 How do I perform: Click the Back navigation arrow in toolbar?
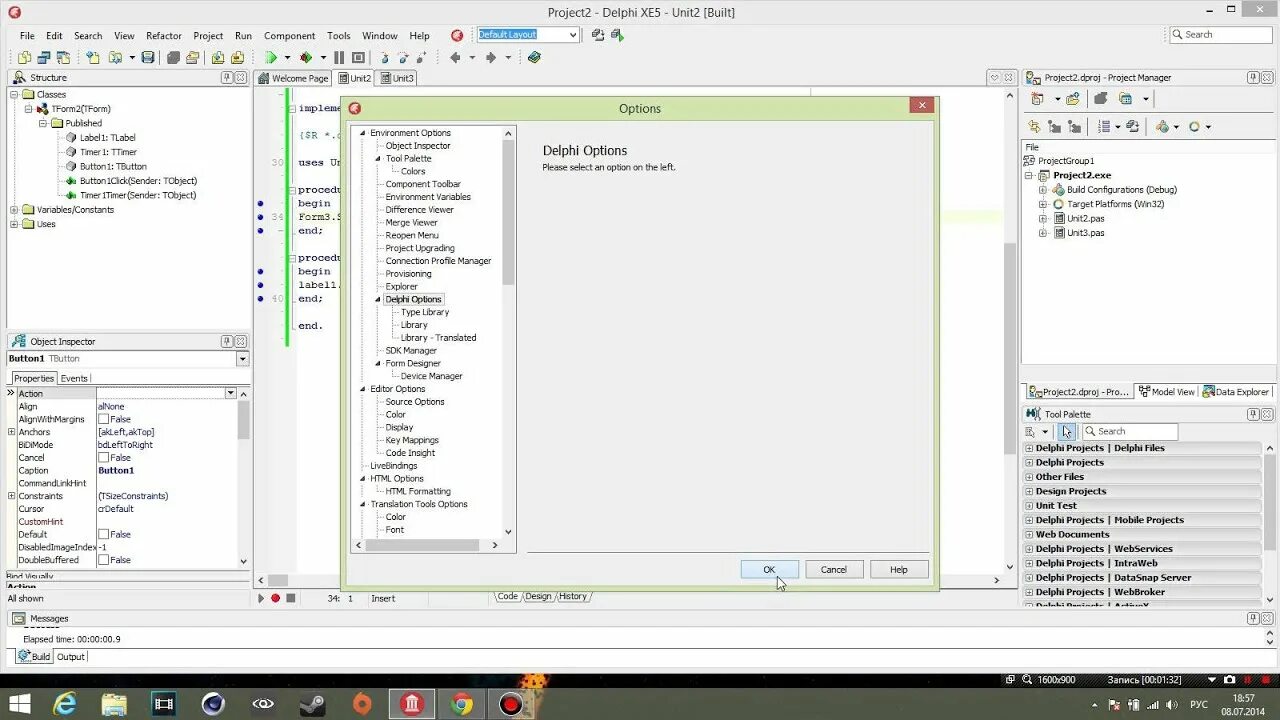pos(455,58)
